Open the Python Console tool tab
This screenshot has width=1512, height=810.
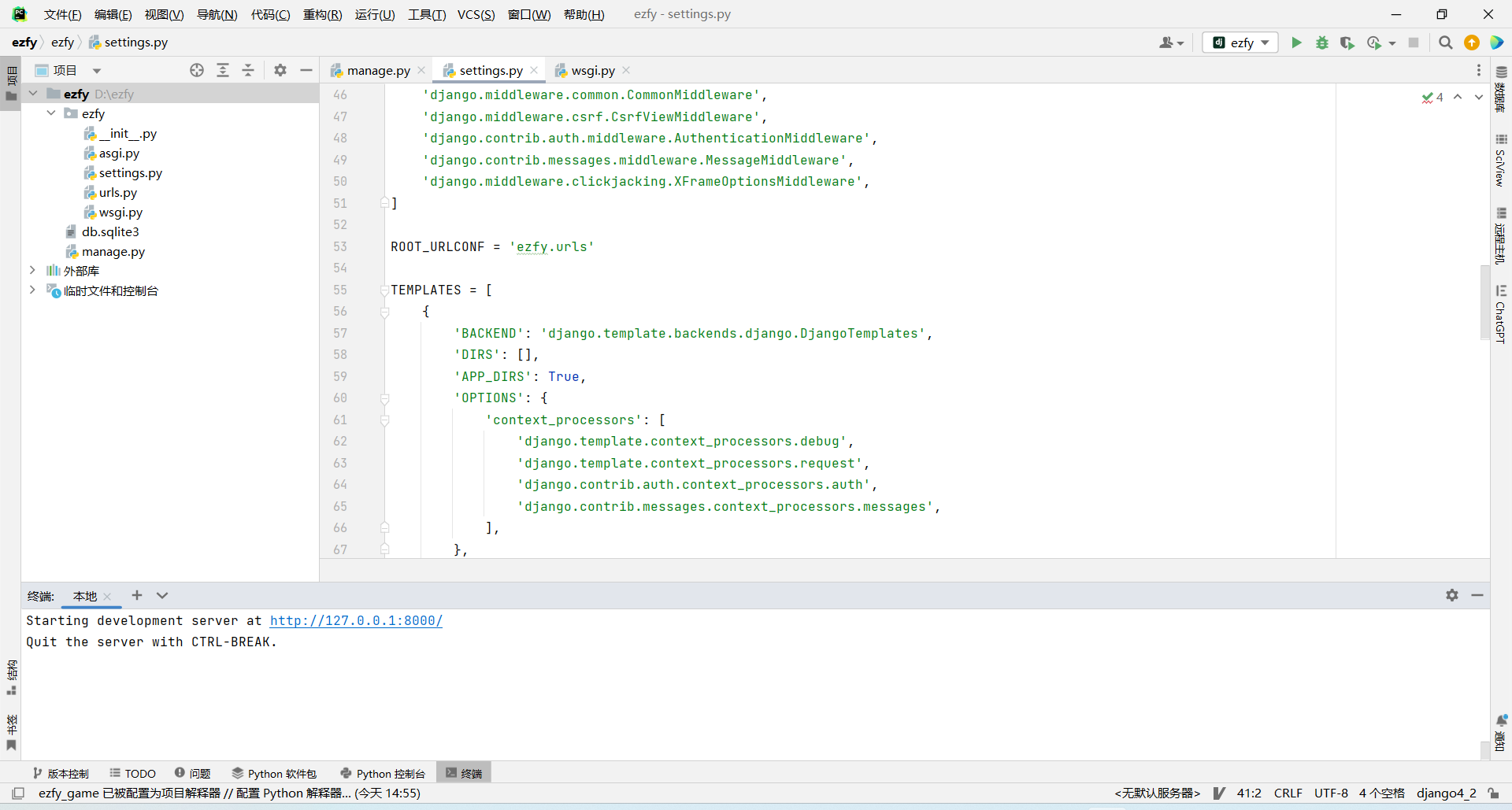tap(383, 774)
